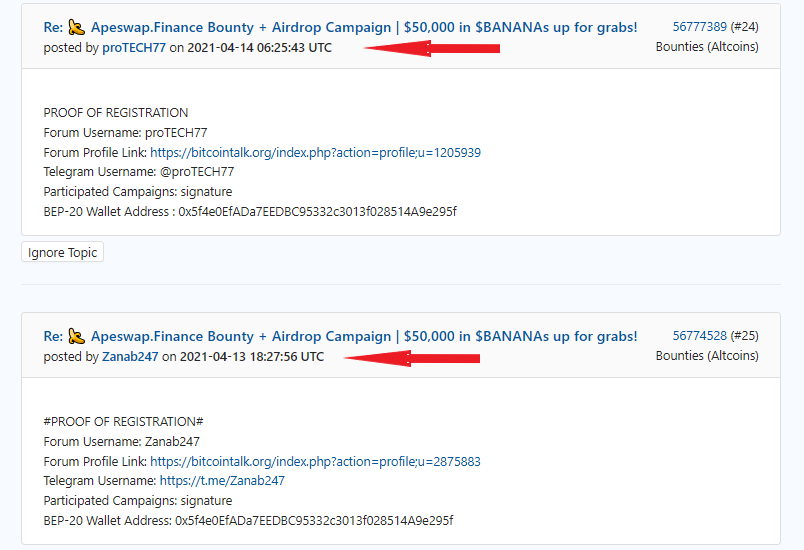Click Ignore Topic button

pos(63,252)
